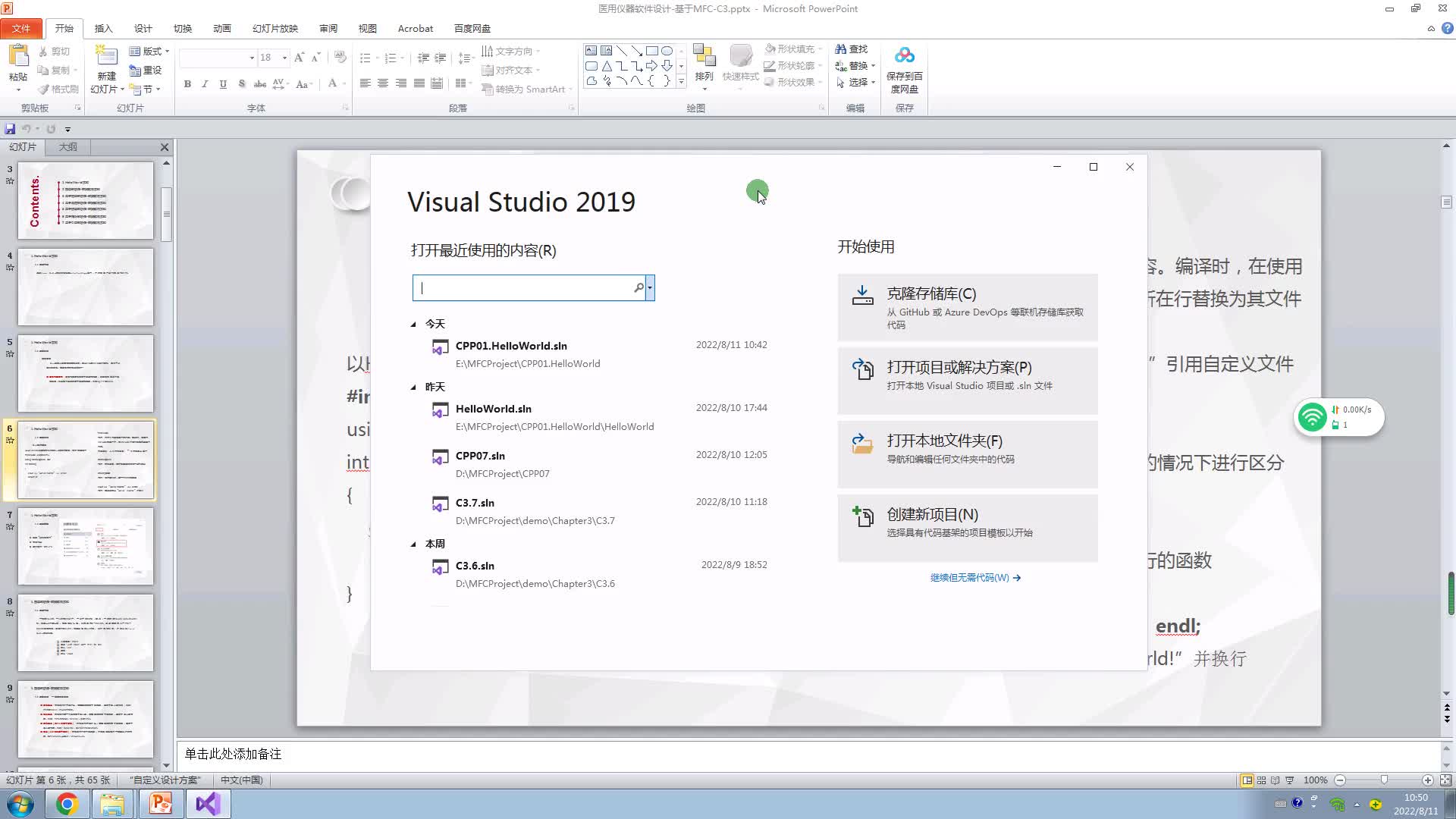
Task: Click Format Painter (格式刷) button
Action: coord(58,89)
